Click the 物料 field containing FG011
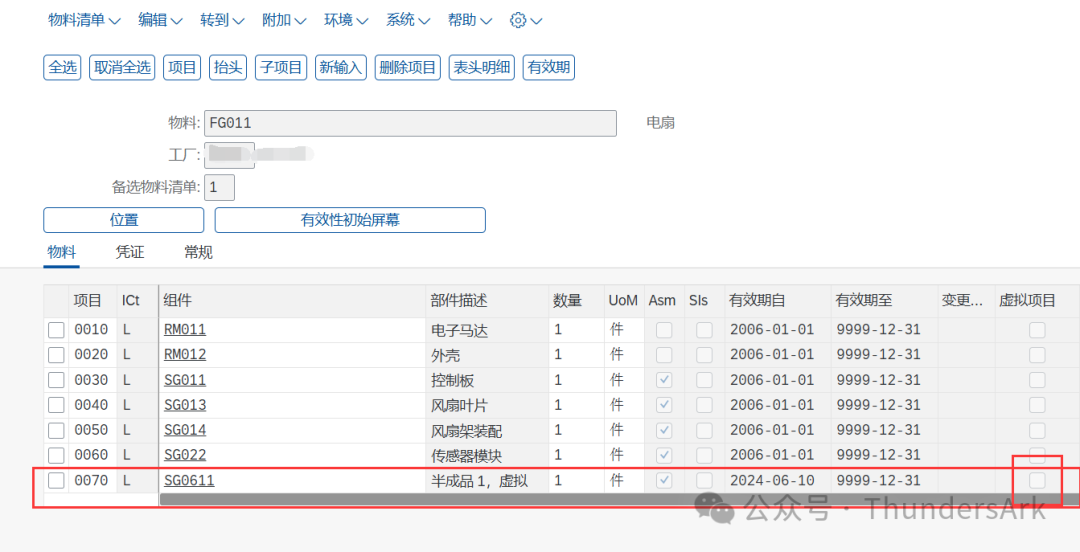 click(x=410, y=123)
